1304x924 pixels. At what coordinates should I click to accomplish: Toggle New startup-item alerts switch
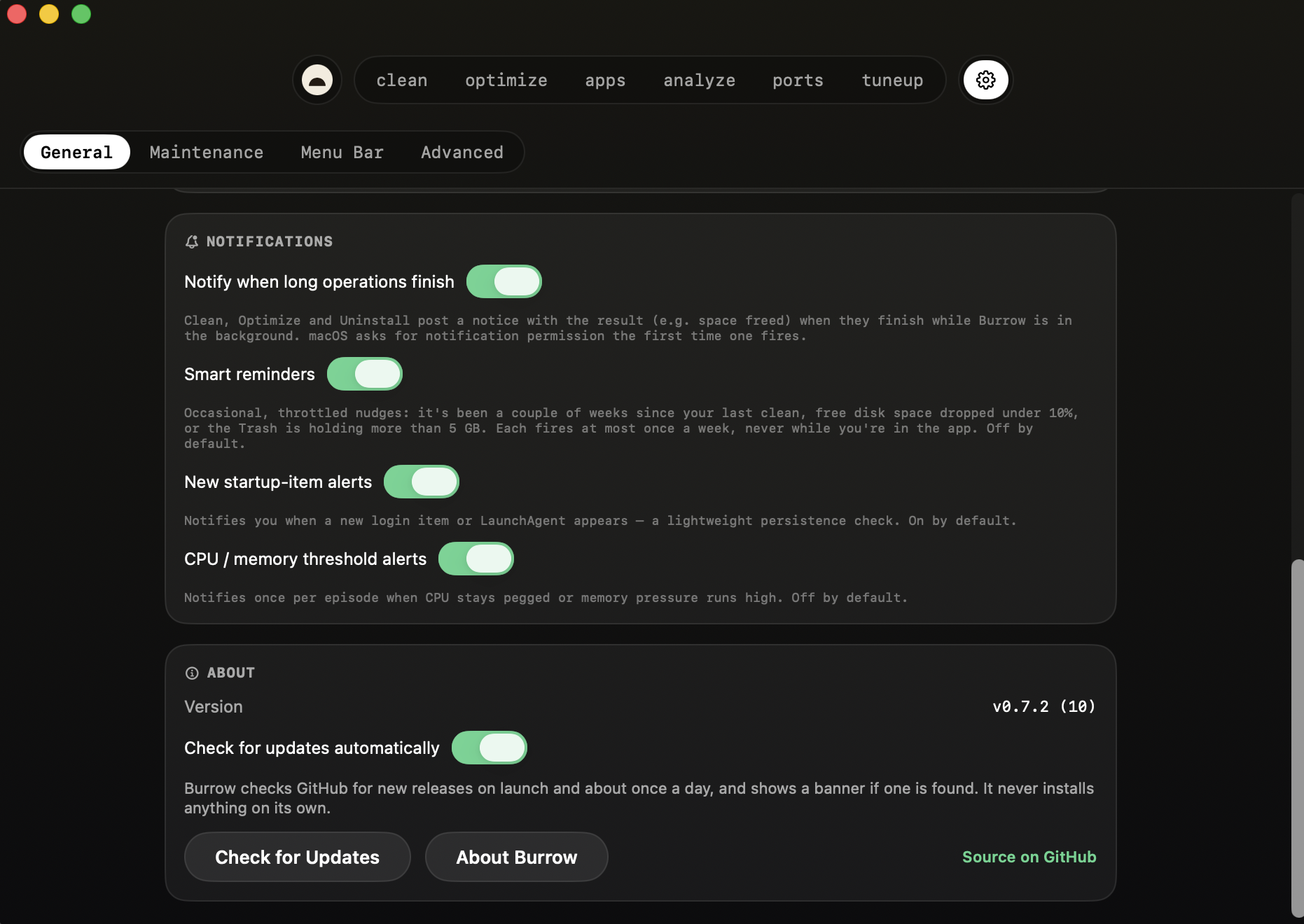pos(422,482)
